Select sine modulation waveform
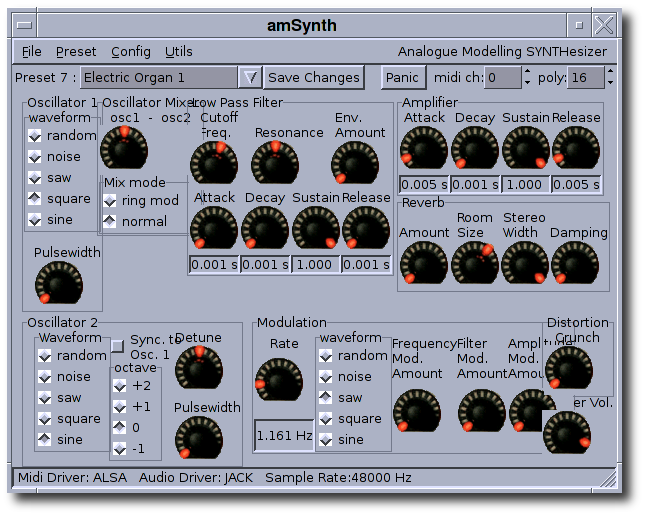The image size is (645, 516). tap(341, 439)
